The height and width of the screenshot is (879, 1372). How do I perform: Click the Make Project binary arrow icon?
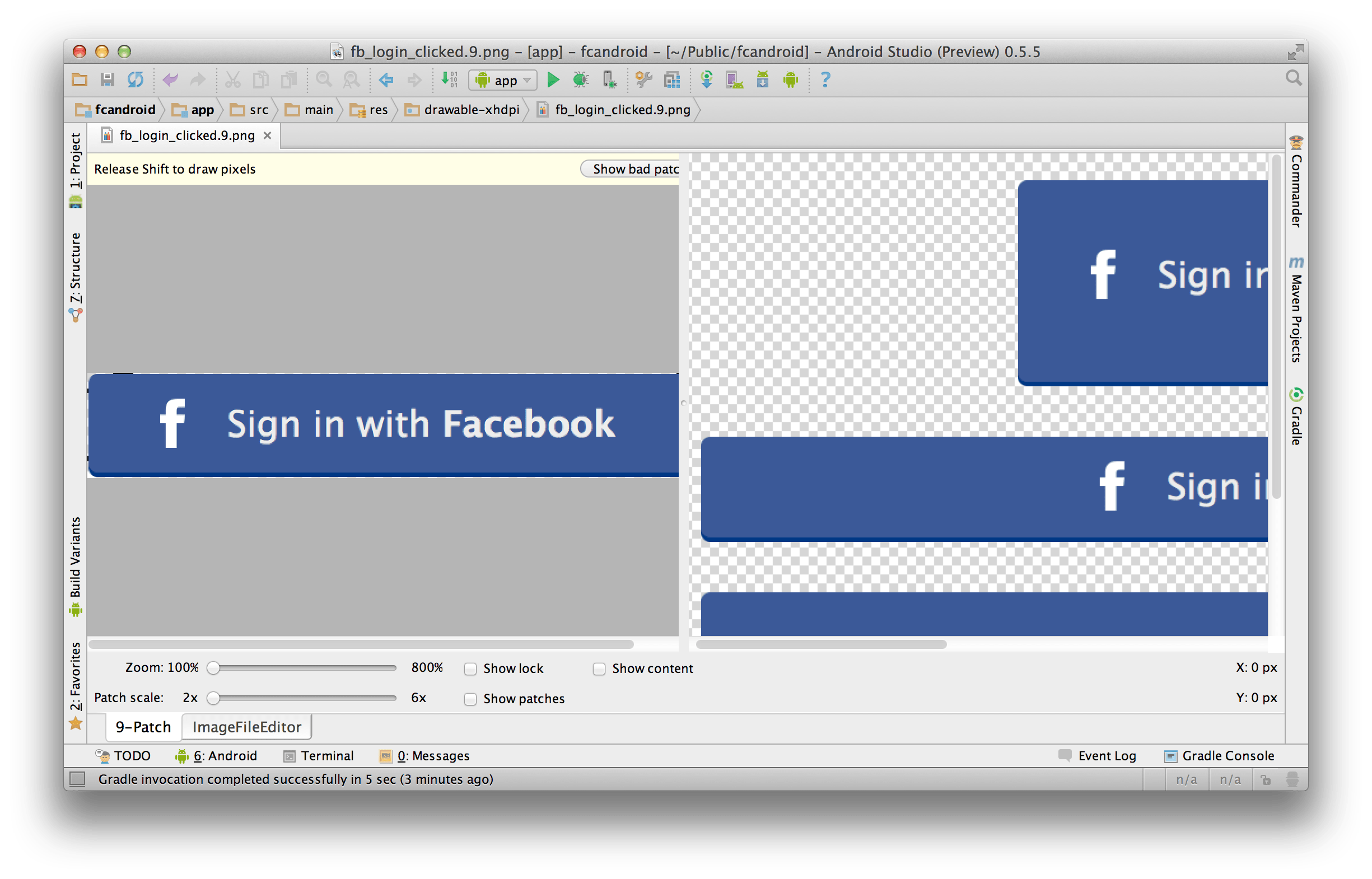(449, 80)
